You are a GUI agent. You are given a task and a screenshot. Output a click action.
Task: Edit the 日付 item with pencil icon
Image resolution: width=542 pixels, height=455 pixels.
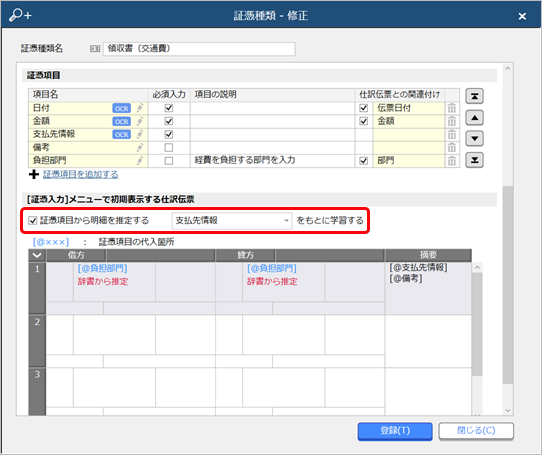coord(140,108)
